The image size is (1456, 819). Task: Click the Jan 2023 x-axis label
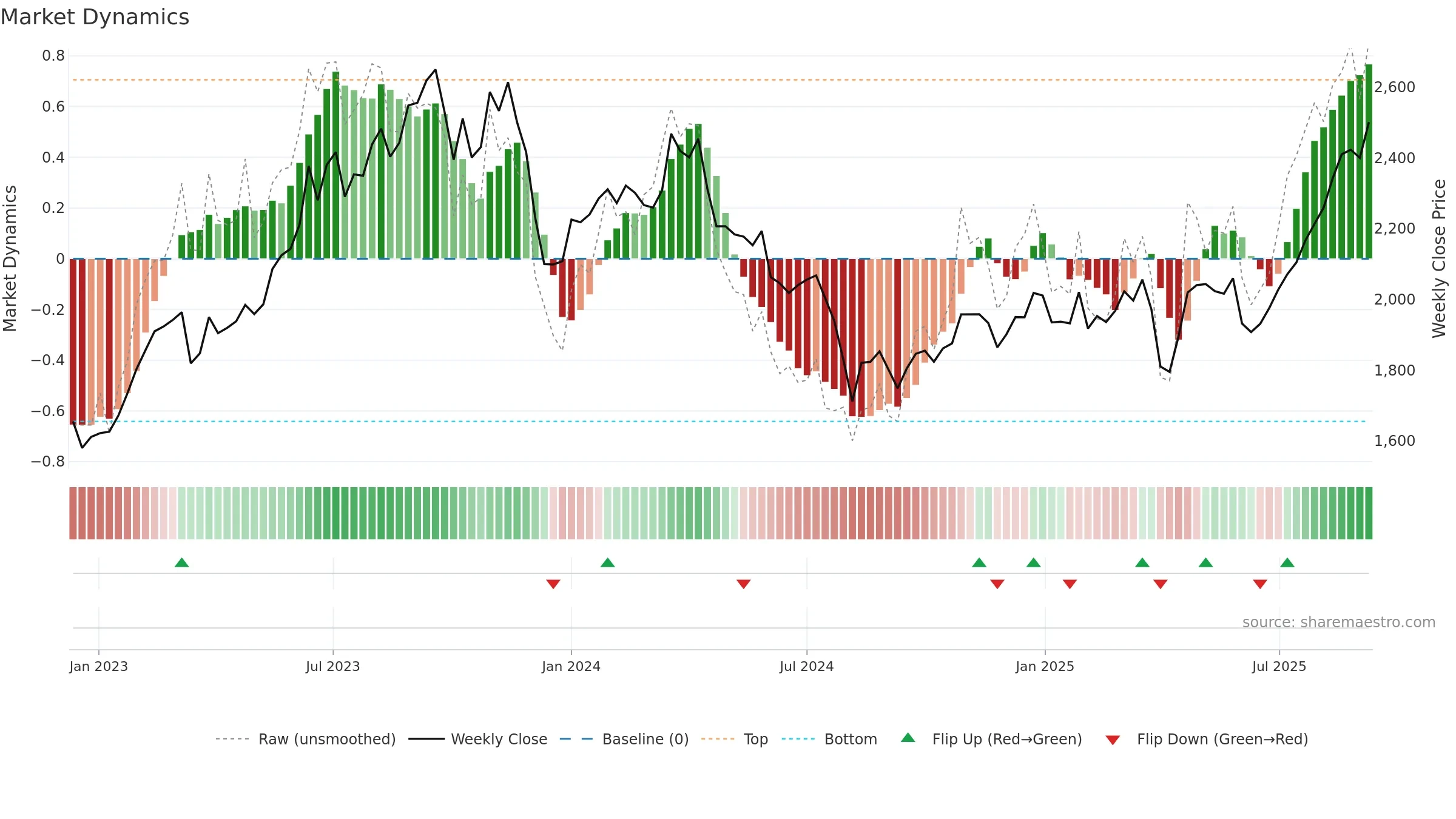[x=98, y=666]
